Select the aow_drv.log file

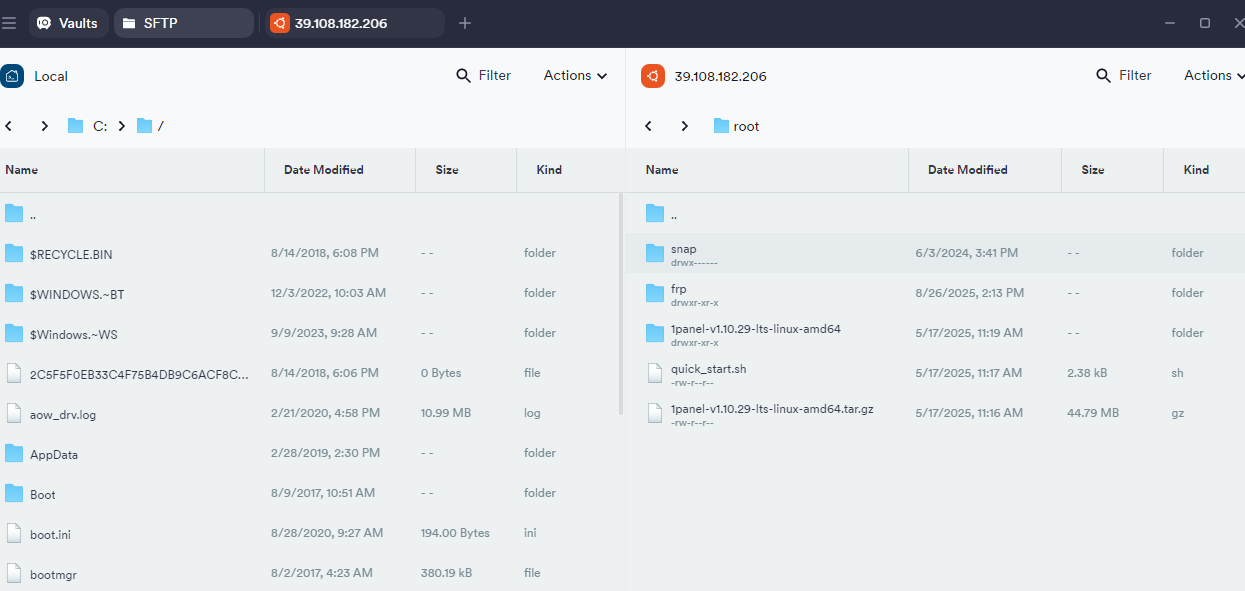pos(63,414)
